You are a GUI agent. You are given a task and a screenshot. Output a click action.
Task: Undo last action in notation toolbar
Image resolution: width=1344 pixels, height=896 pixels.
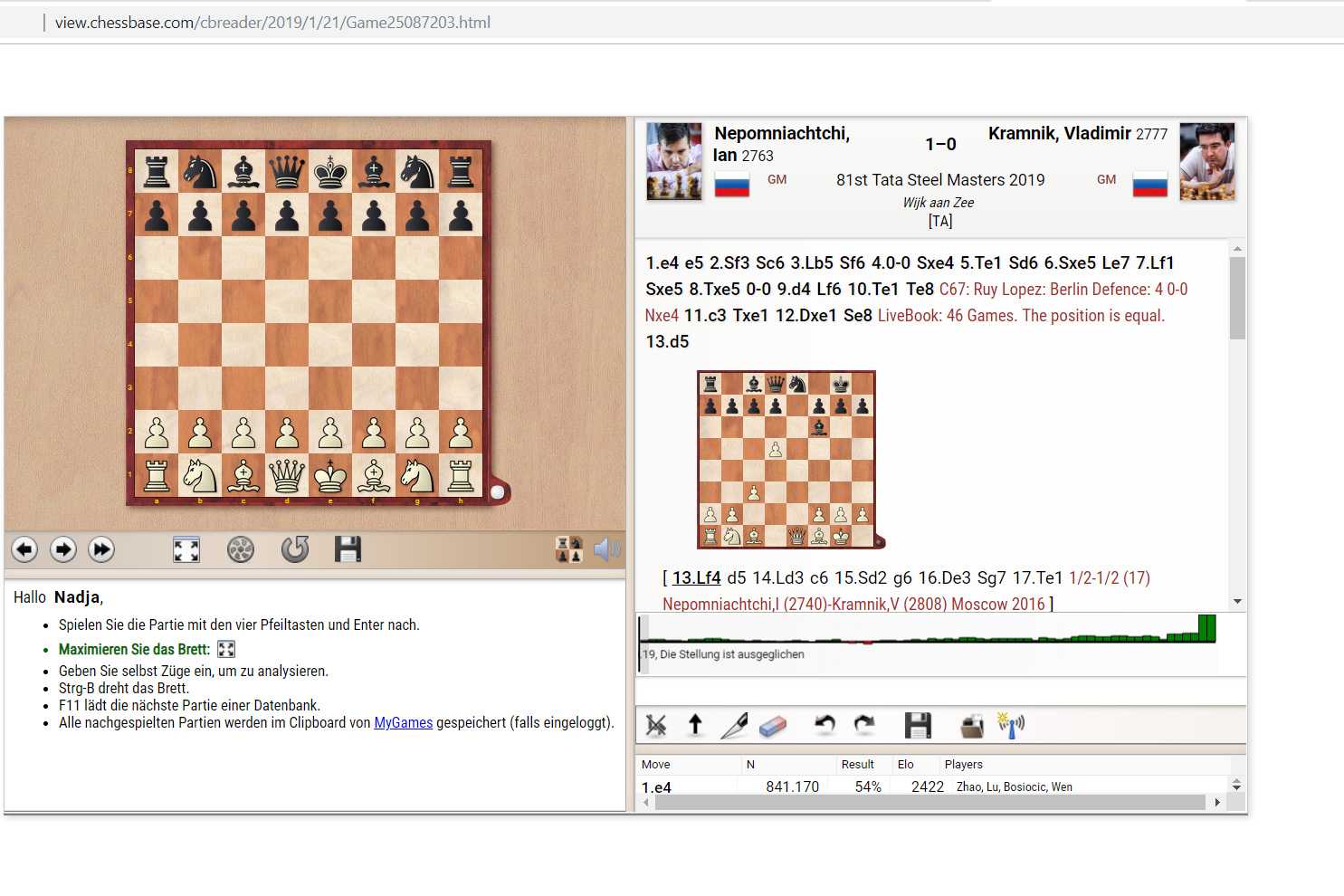(x=824, y=724)
